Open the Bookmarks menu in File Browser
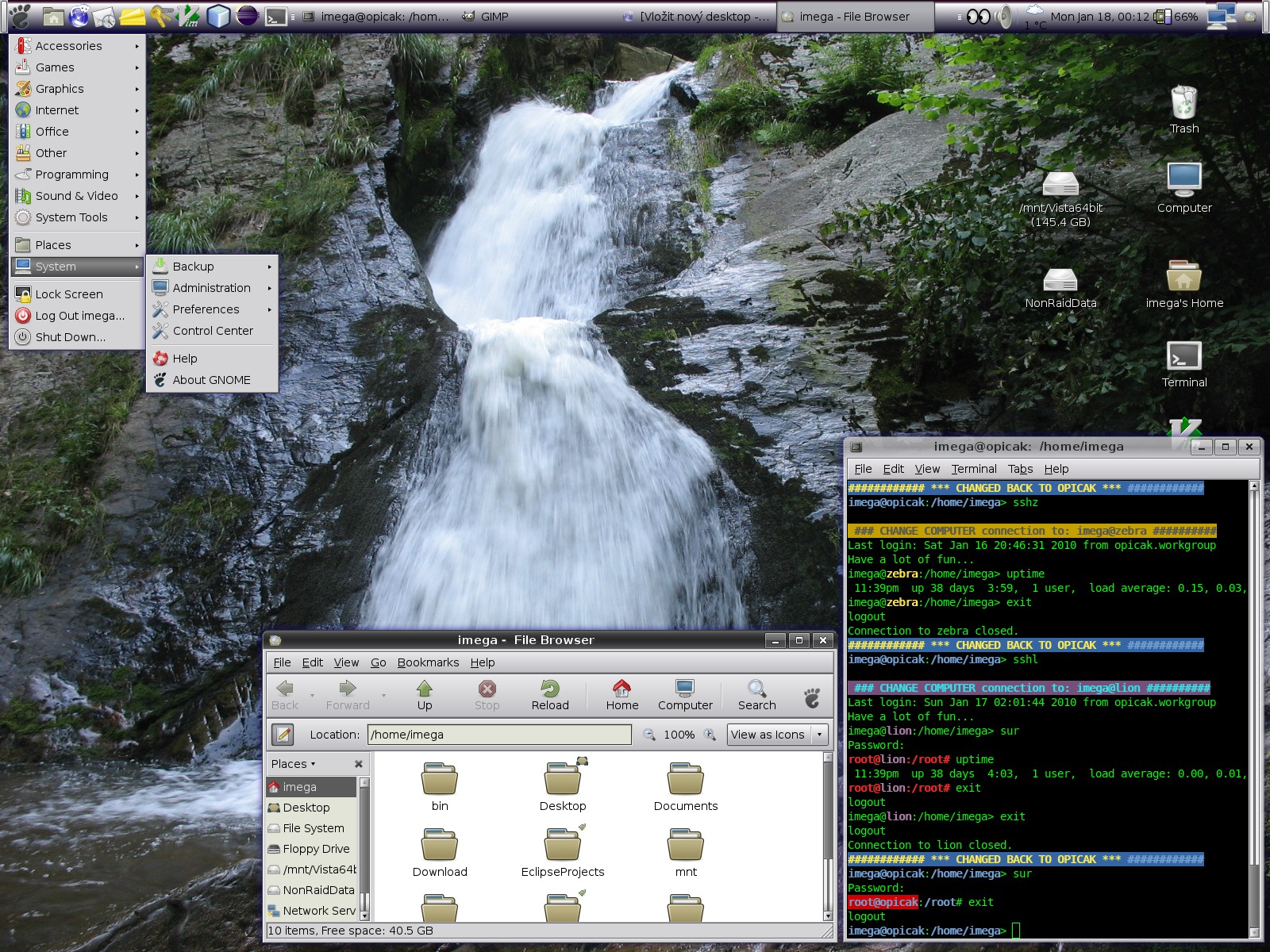Viewport: 1270px width, 952px height. point(428,662)
